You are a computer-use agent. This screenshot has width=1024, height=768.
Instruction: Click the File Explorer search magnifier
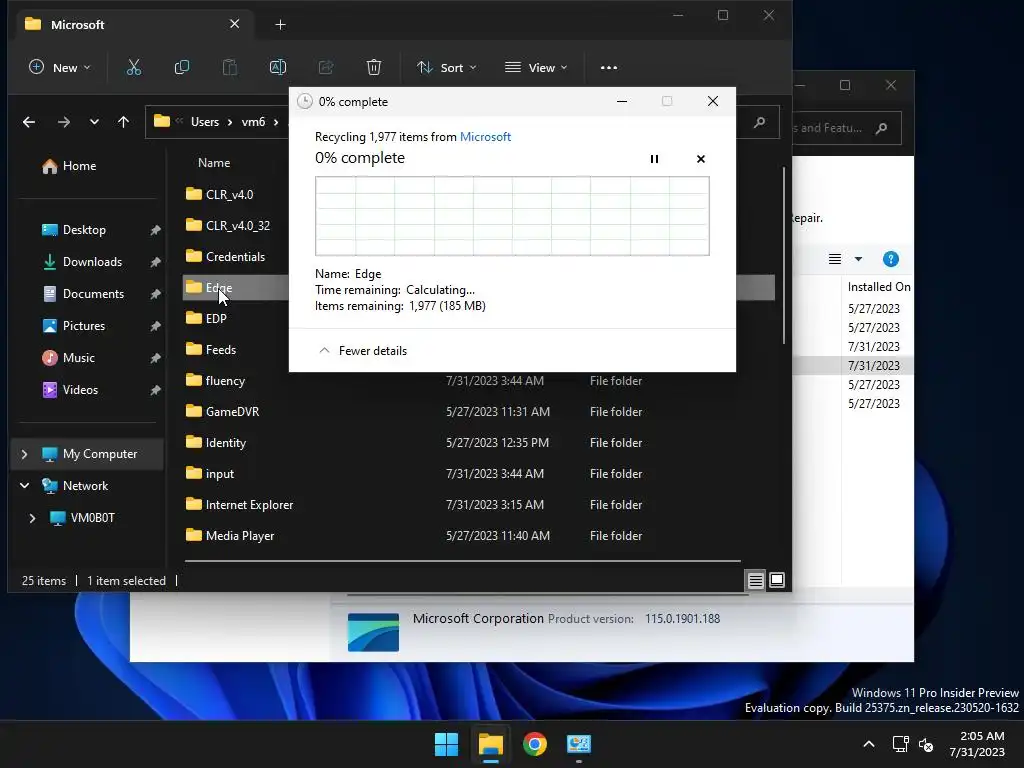click(x=760, y=122)
